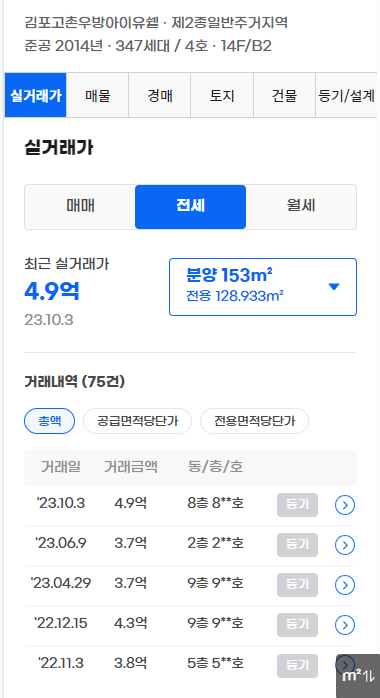Expand the 분양 153m² area dropdown

263,287
